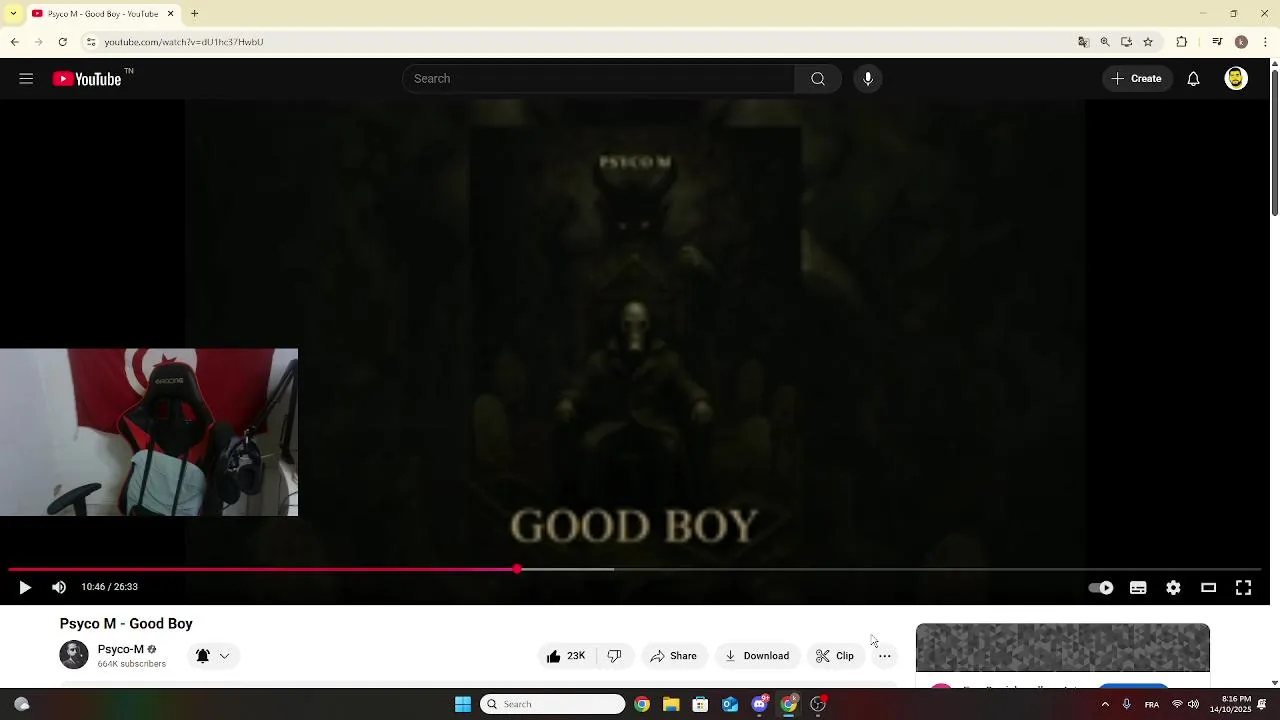Enter full screen mode
The width and height of the screenshot is (1280, 720).
(1243, 588)
